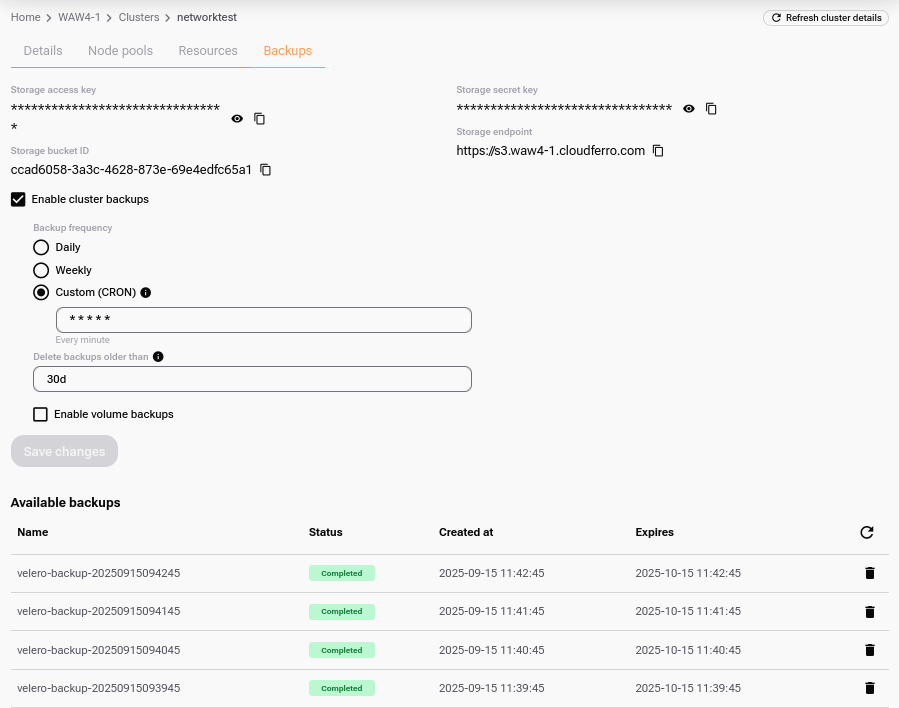Screen dimensions: 899x708
Task: Show info tooltip for Custom (CRON)
Action: (146, 293)
